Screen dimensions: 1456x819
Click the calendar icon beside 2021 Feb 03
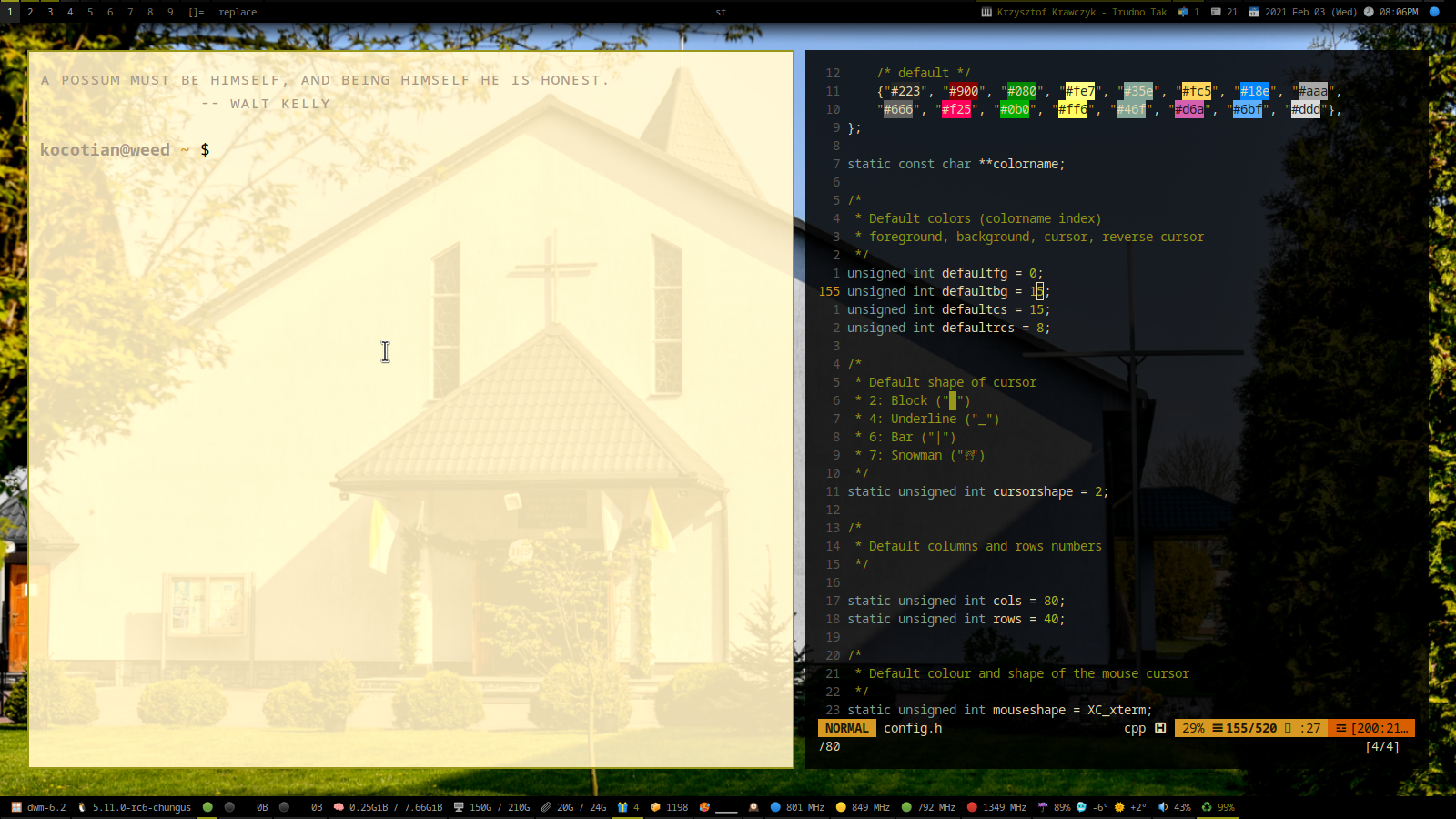tap(1254, 12)
